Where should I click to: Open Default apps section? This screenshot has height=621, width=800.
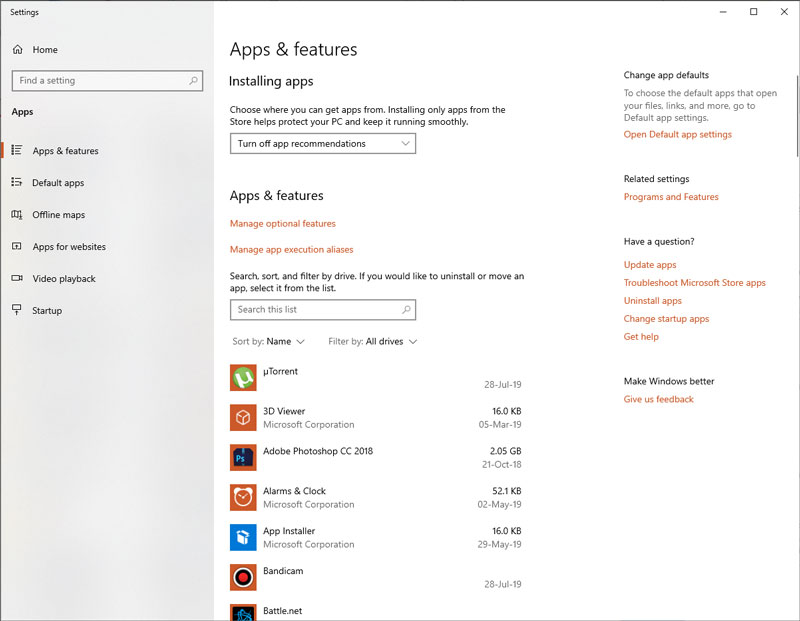click(58, 183)
